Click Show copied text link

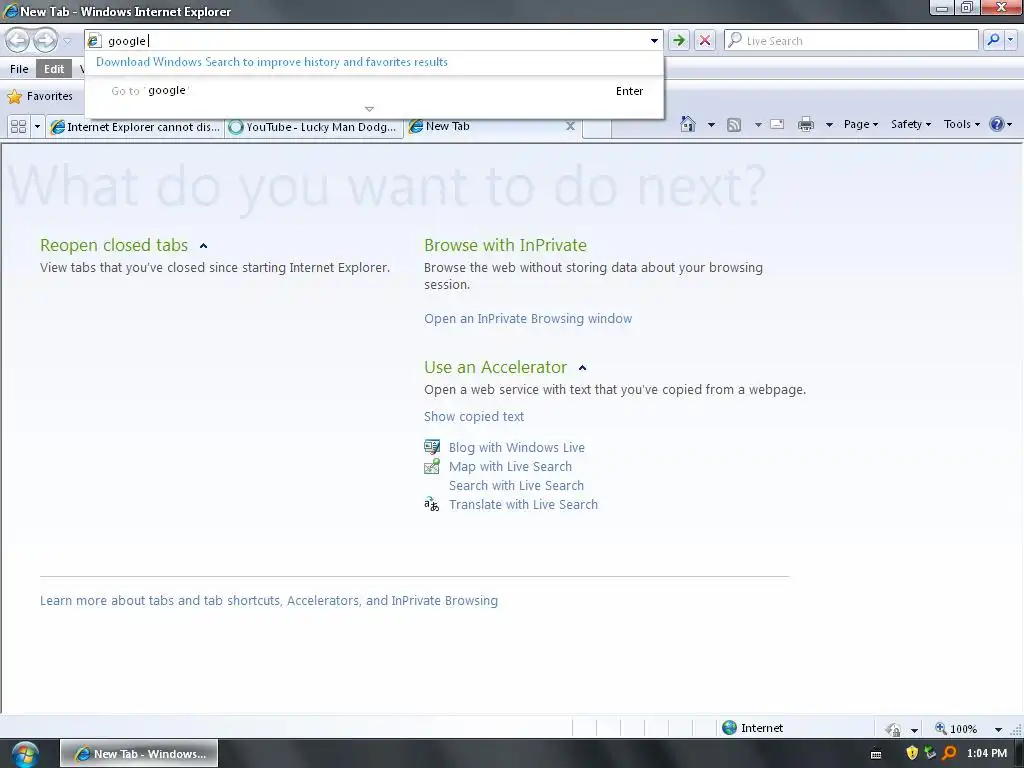[x=473, y=417]
